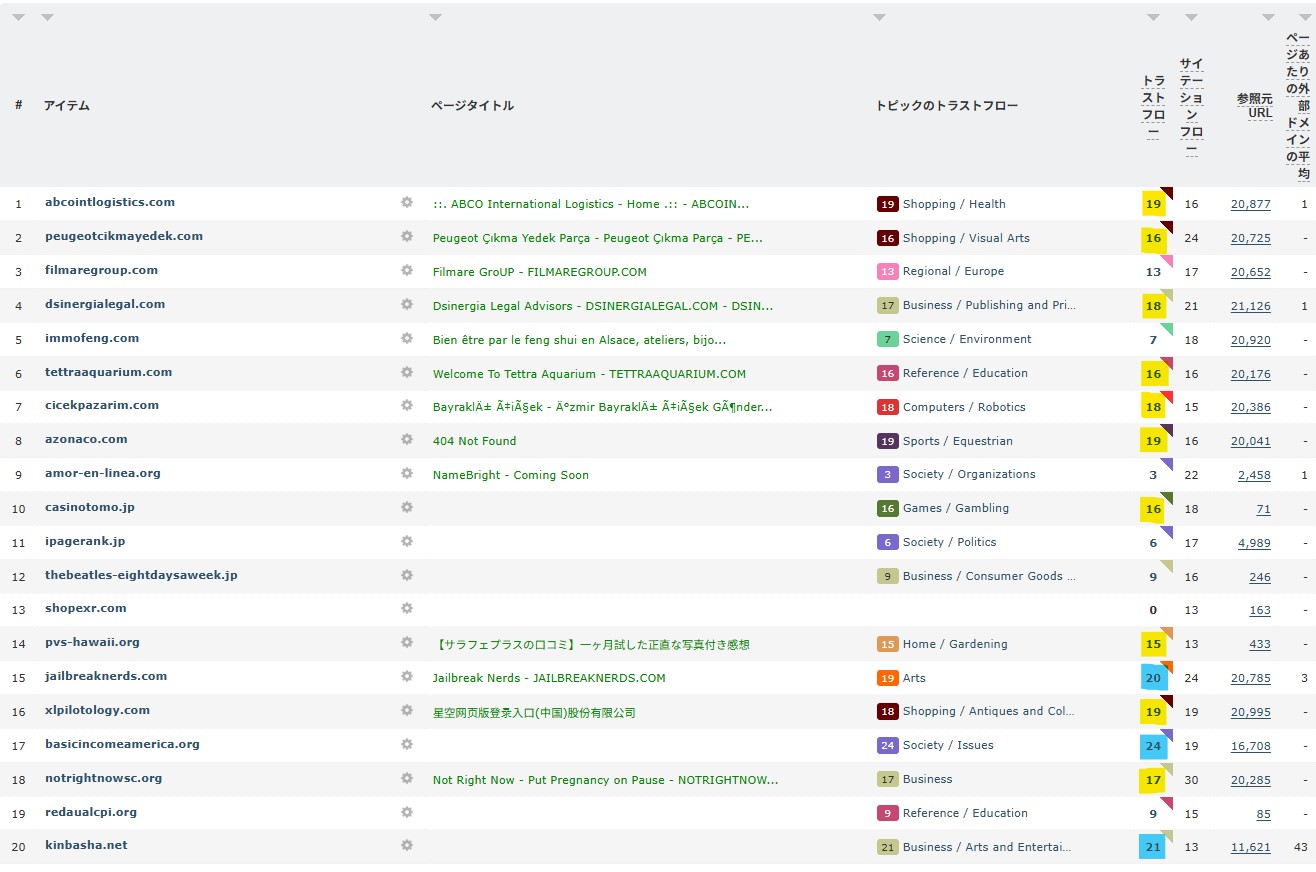Open gear options for filmaregroup.com
1316x872 pixels.
(x=407, y=270)
